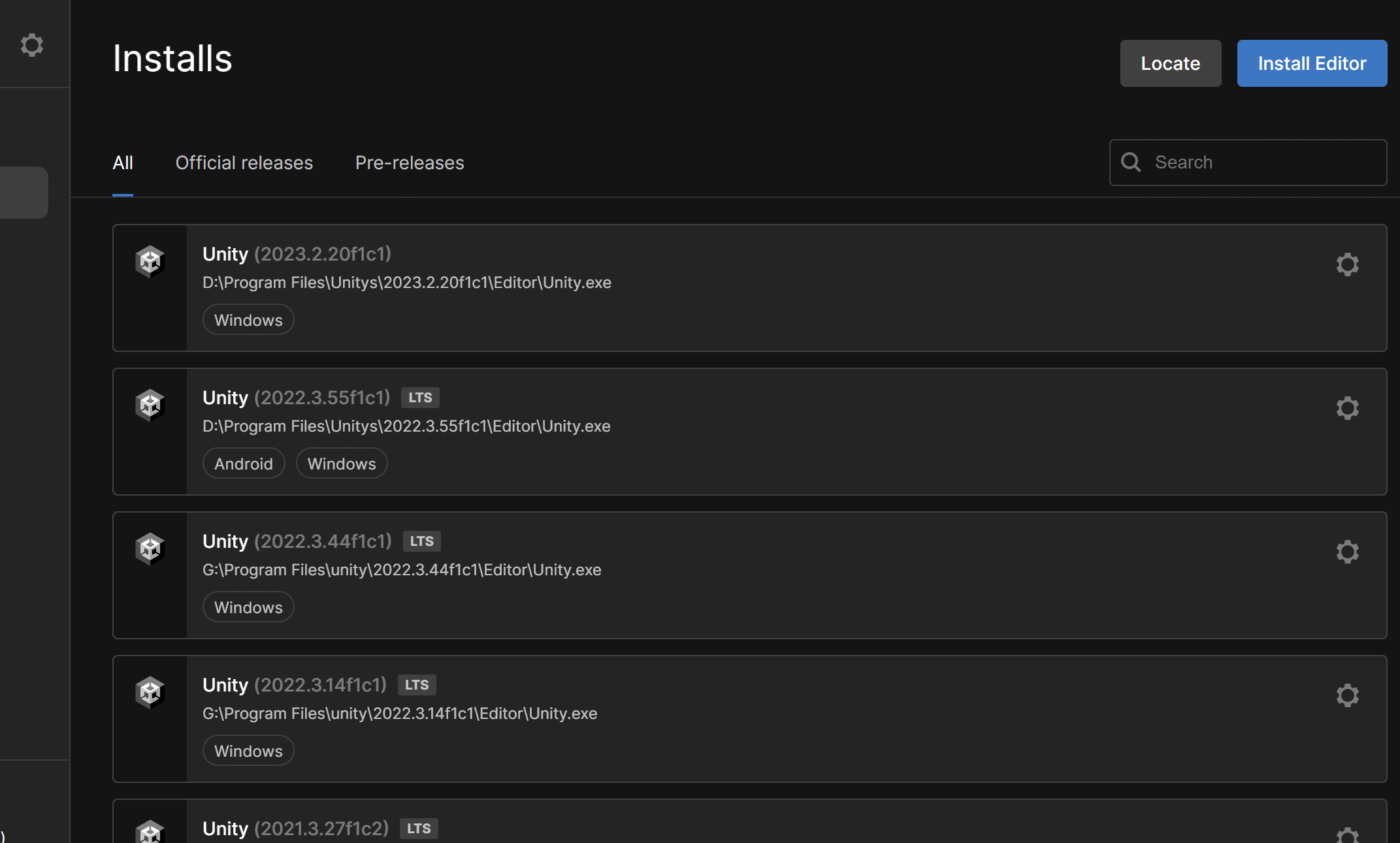Click Unity logo icon of 2022.3.55f1c1
The height and width of the screenshot is (843, 1400).
tap(150, 406)
